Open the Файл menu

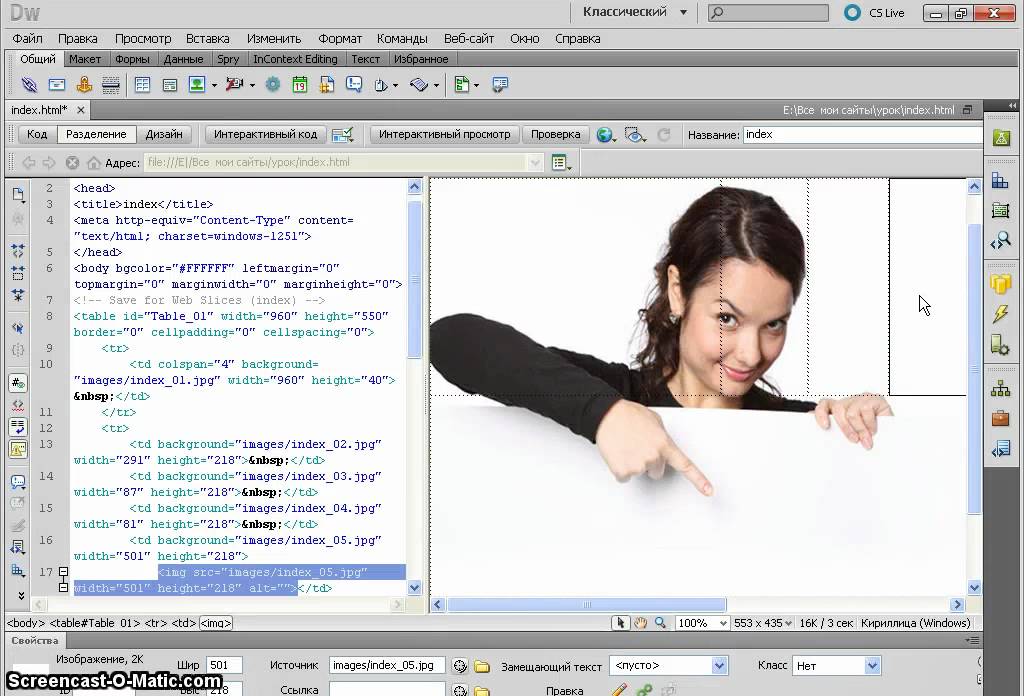coord(27,39)
